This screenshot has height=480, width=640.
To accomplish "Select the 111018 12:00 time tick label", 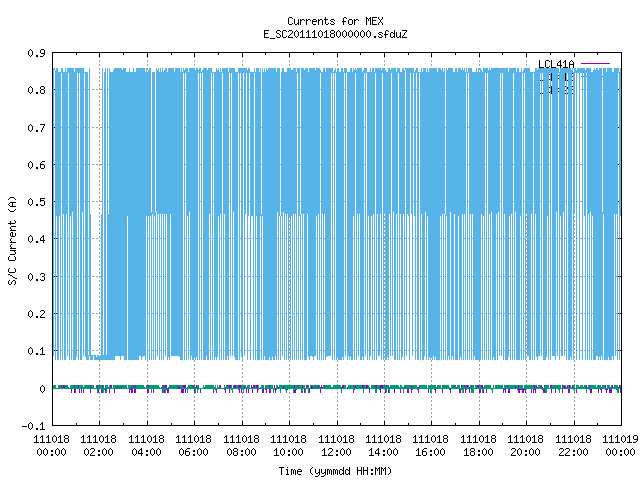I will (x=336, y=446).
